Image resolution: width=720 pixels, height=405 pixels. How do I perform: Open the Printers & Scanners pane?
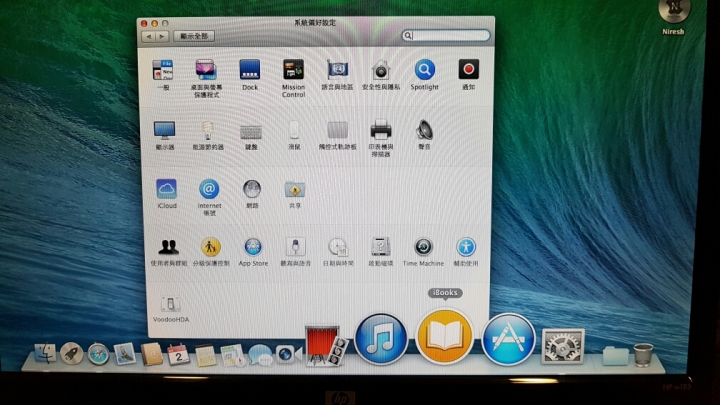[381, 130]
